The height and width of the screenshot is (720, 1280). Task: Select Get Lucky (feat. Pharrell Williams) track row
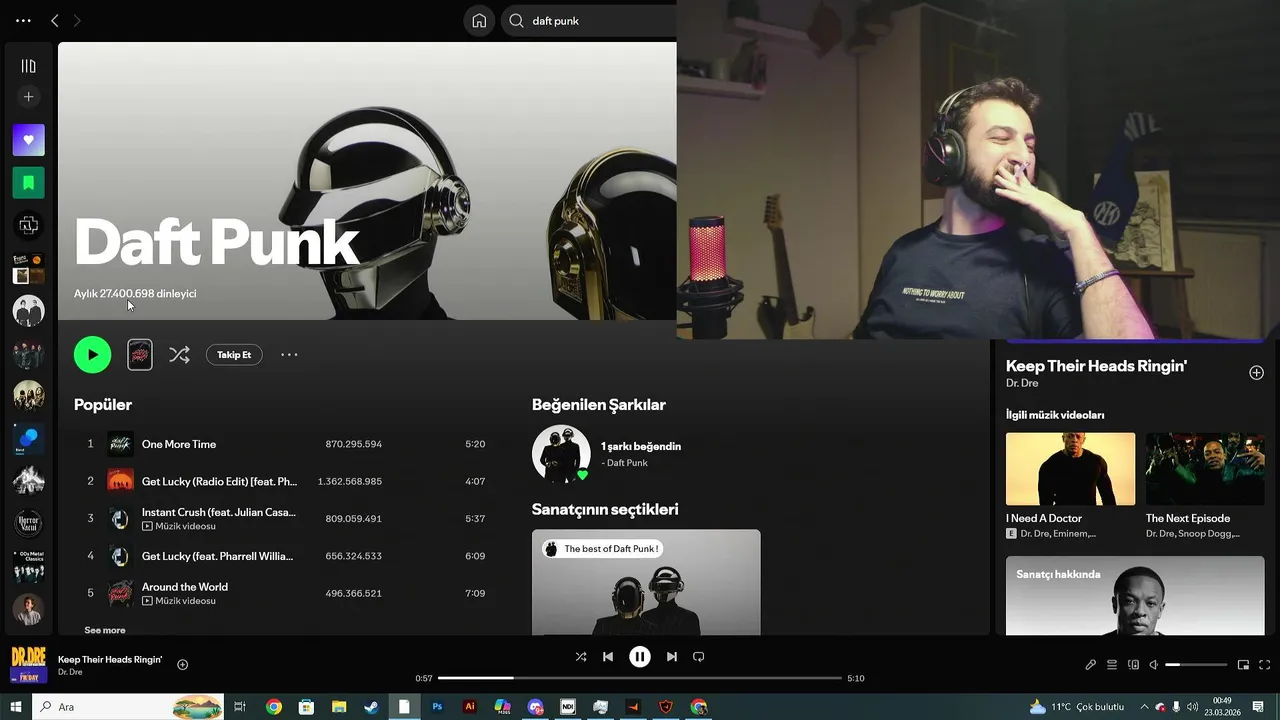point(286,556)
